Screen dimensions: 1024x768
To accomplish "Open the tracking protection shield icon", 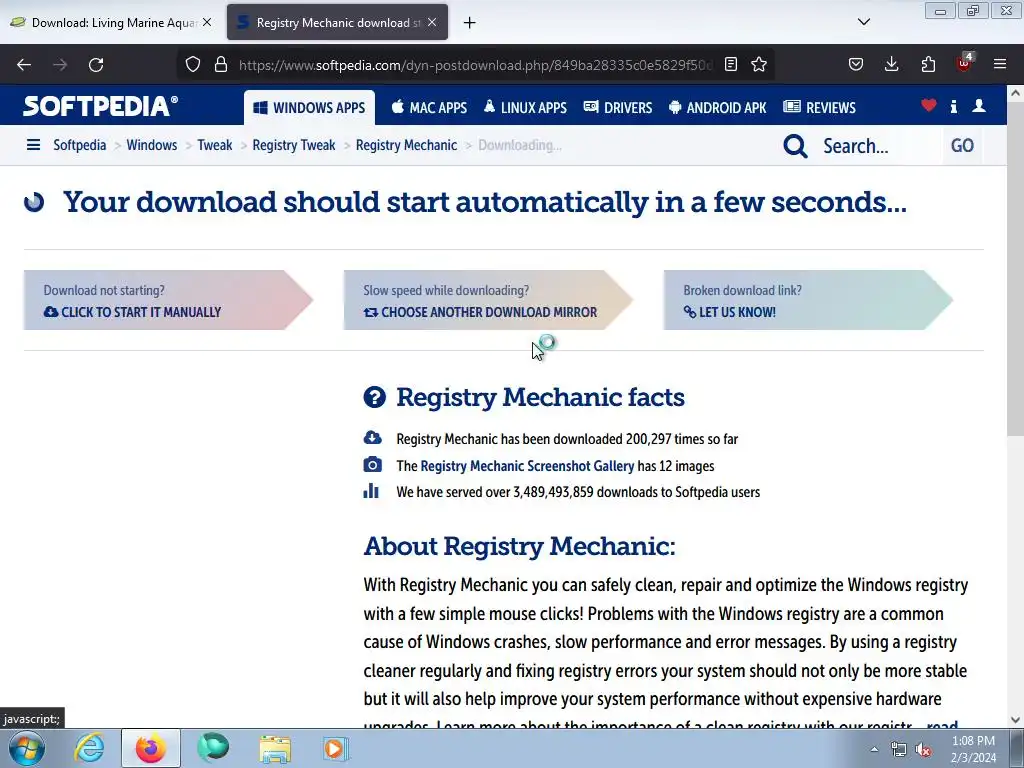I will pos(193,64).
